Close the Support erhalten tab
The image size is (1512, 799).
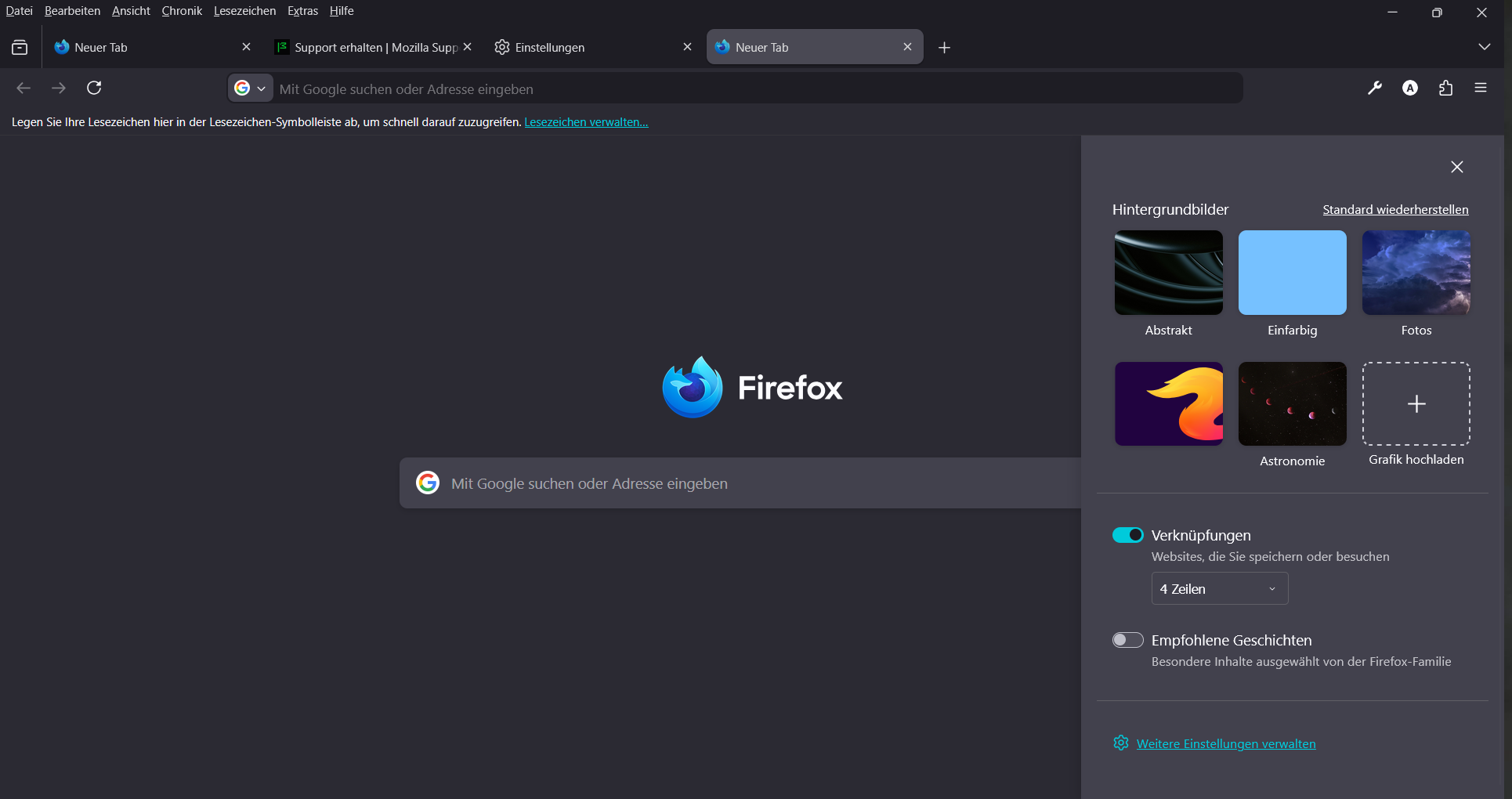(x=467, y=47)
